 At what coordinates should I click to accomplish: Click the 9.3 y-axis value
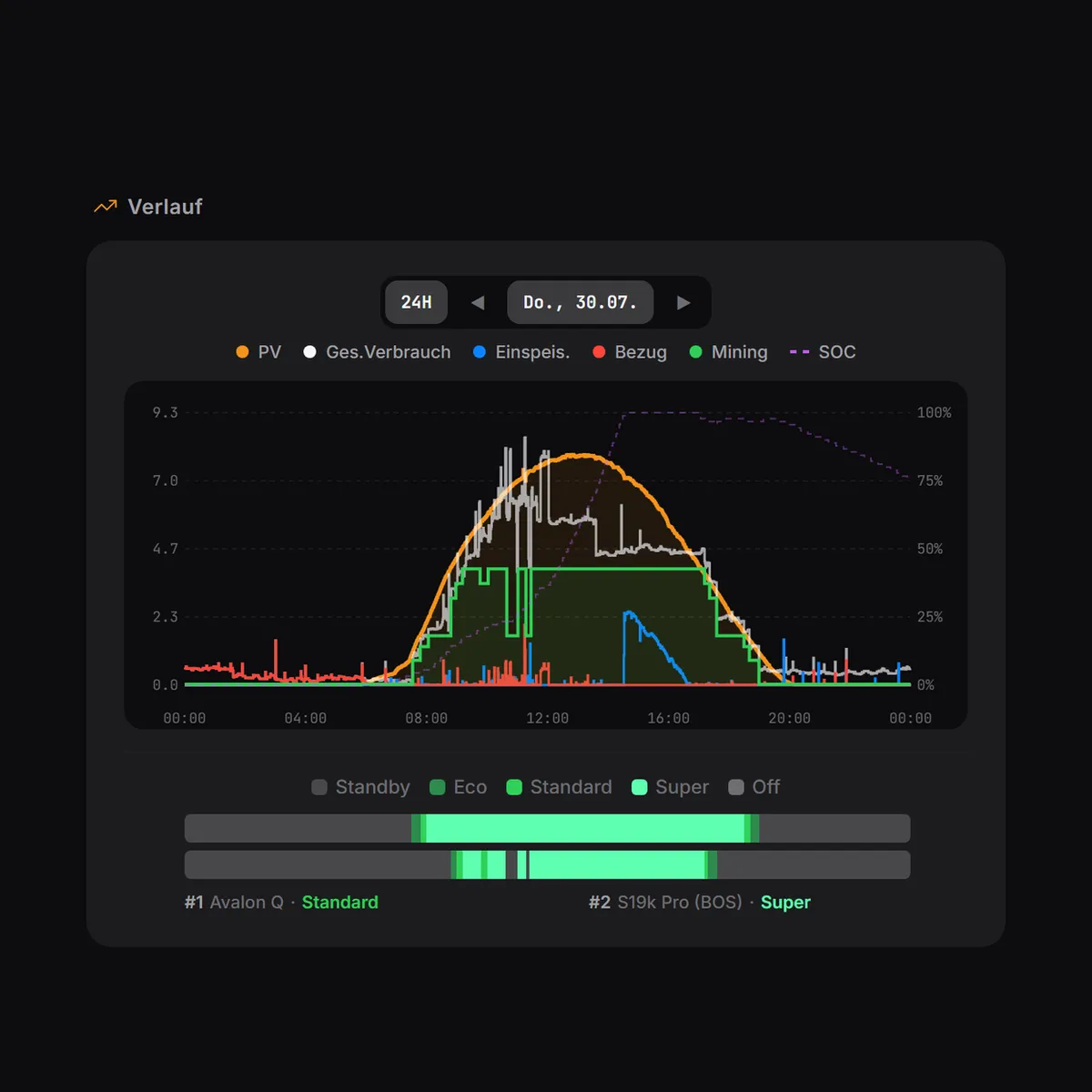coord(165,412)
